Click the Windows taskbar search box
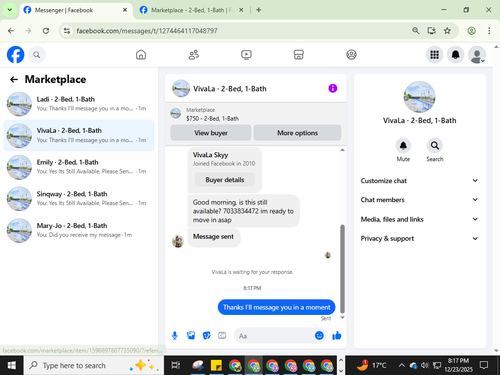 (93, 365)
